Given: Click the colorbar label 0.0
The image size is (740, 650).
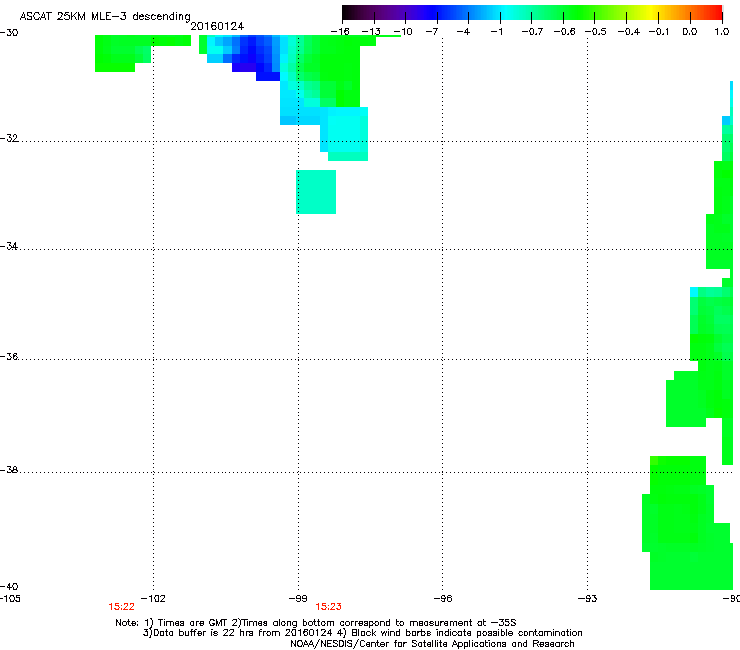Looking at the screenshot, I should 690,32.
